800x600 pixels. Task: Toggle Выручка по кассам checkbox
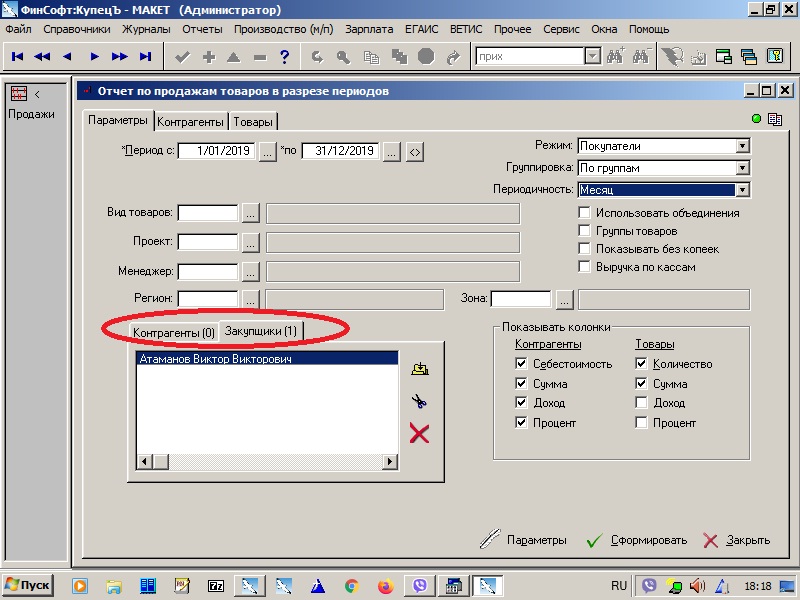point(585,267)
